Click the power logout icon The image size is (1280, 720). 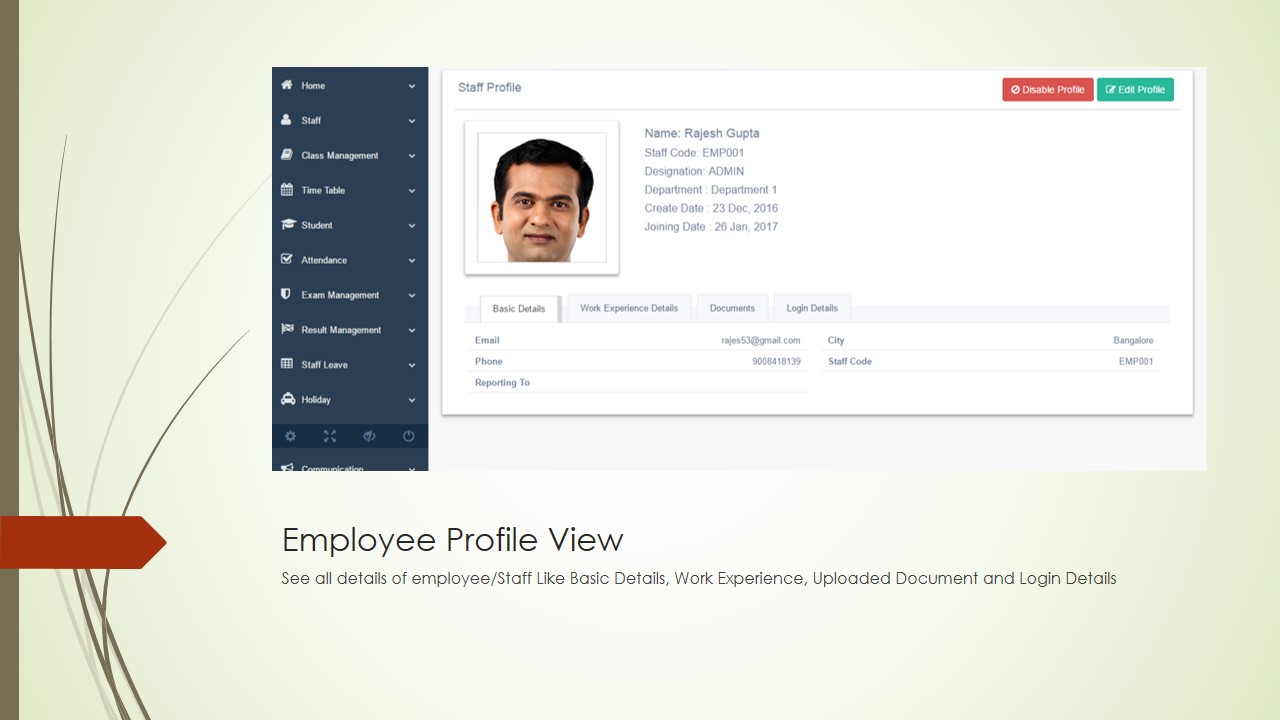click(408, 436)
